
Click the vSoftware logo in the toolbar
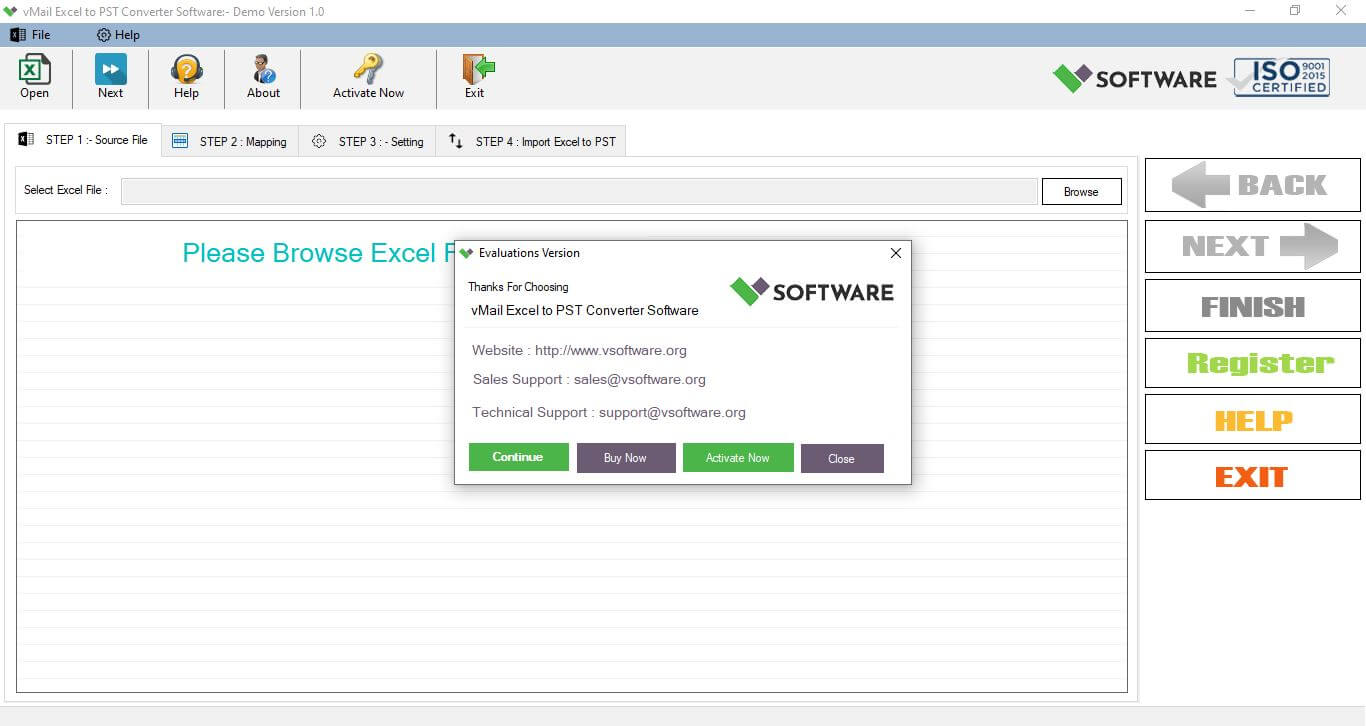coord(1134,79)
